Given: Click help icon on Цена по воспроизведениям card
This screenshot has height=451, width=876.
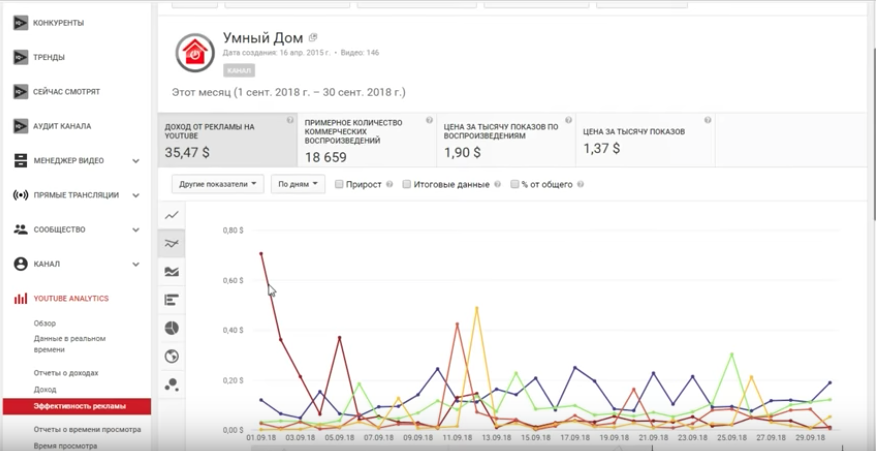Looking at the screenshot, I should pyautogui.click(x=569, y=120).
